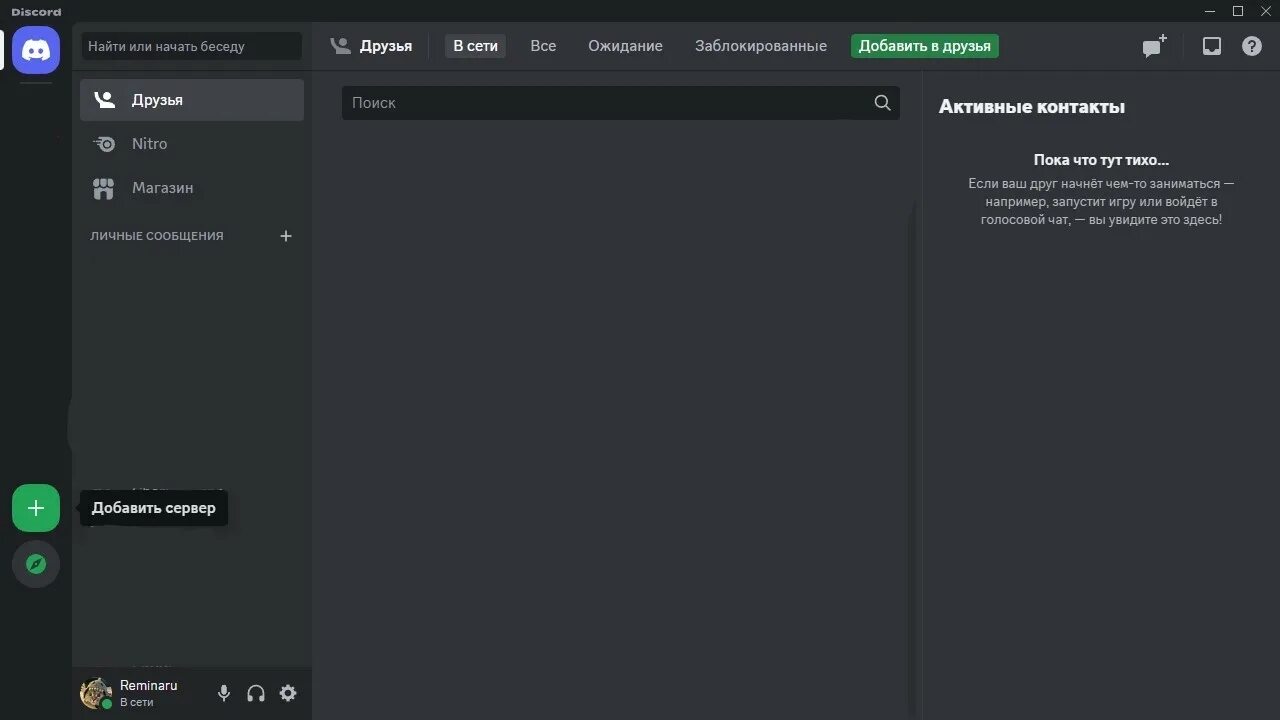Image resolution: width=1280 pixels, height=720 pixels.
Task: Open Nitro in the sidebar
Action: coord(192,144)
